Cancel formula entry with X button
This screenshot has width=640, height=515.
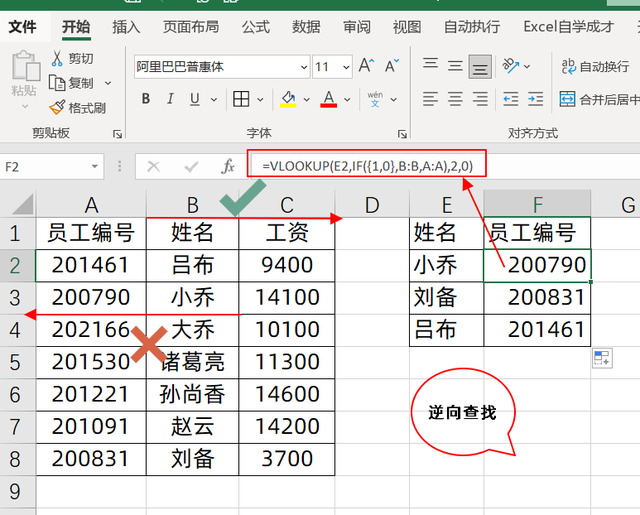coord(153,166)
